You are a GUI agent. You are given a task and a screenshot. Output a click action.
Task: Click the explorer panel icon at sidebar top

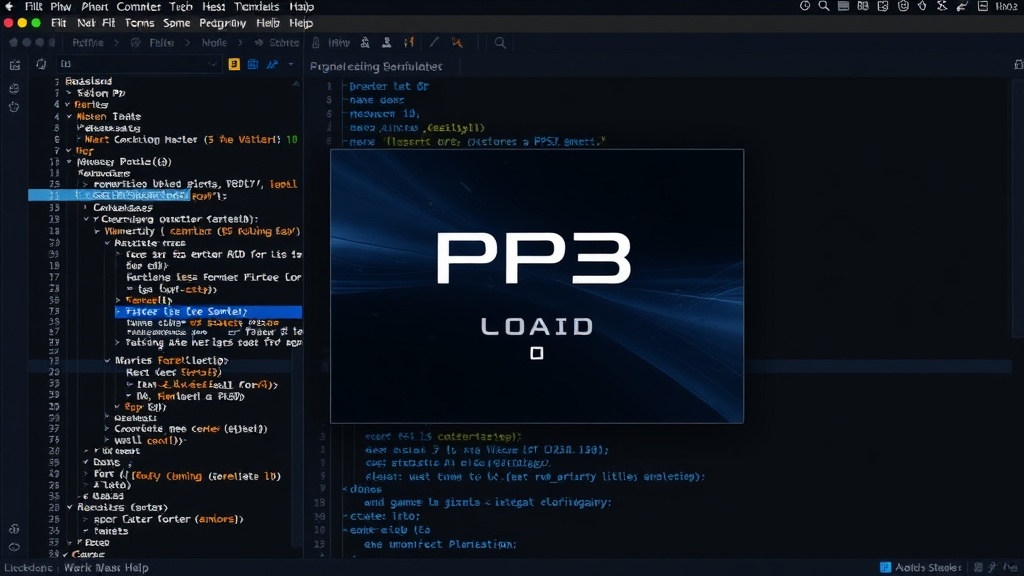pos(15,65)
